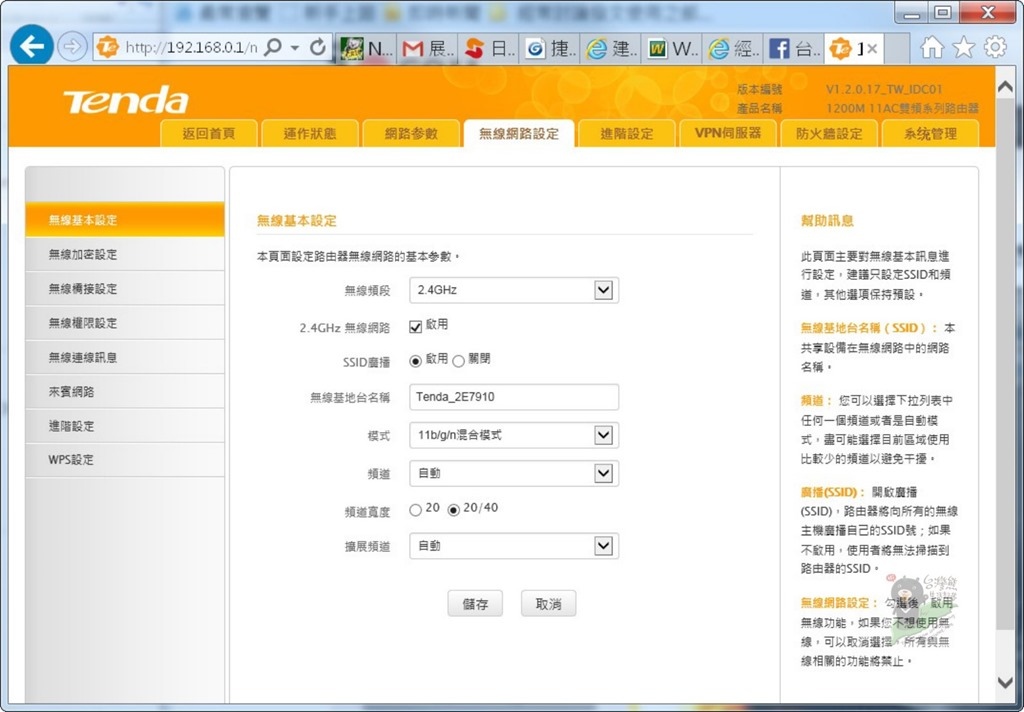This screenshot has width=1024, height=712.
Task: Click the address bar search magnifier icon
Action: [x=272, y=47]
